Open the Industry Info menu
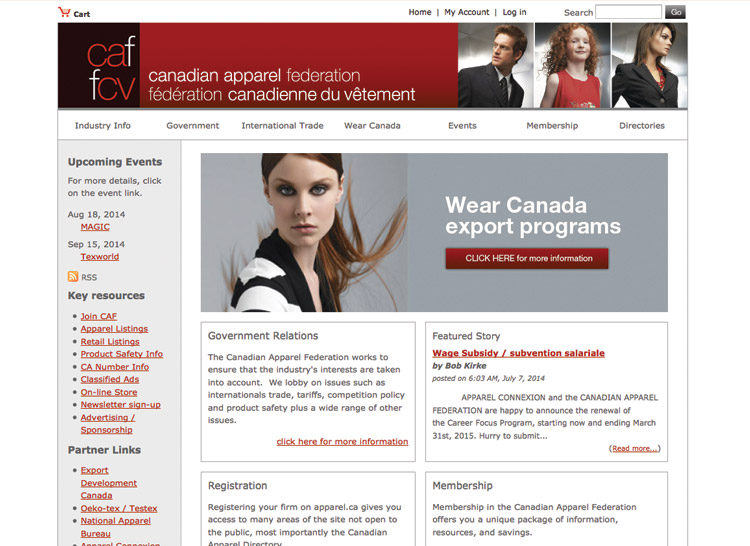The width and height of the screenshot is (750, 546). [x=103, y=125]
